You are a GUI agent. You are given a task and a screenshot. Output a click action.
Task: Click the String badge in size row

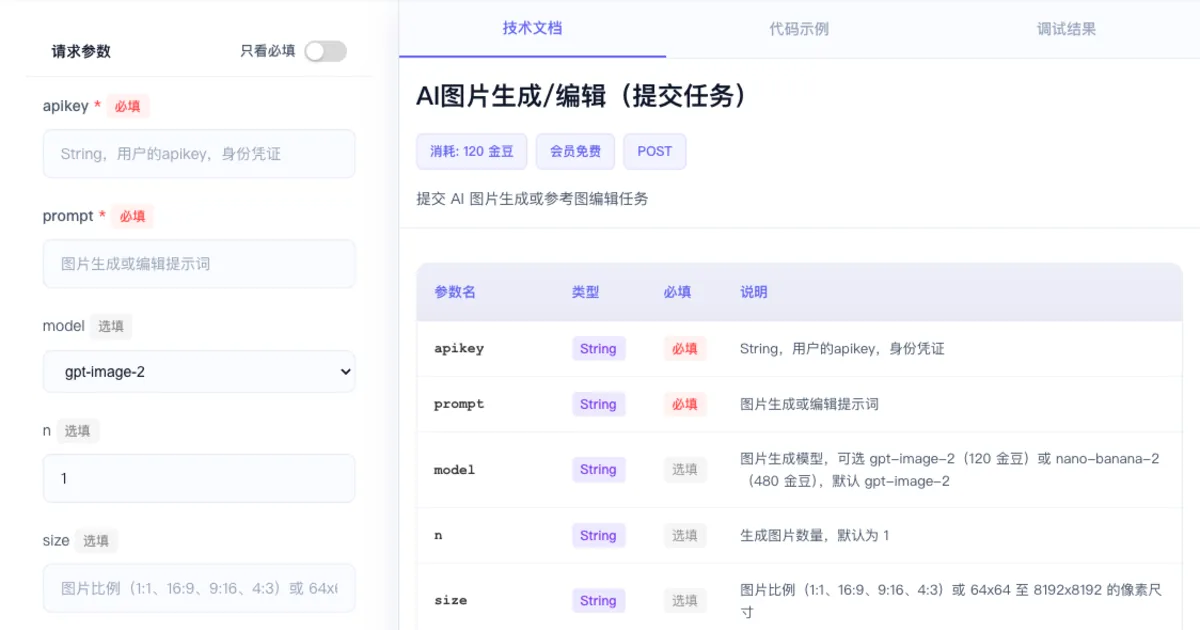598,600
